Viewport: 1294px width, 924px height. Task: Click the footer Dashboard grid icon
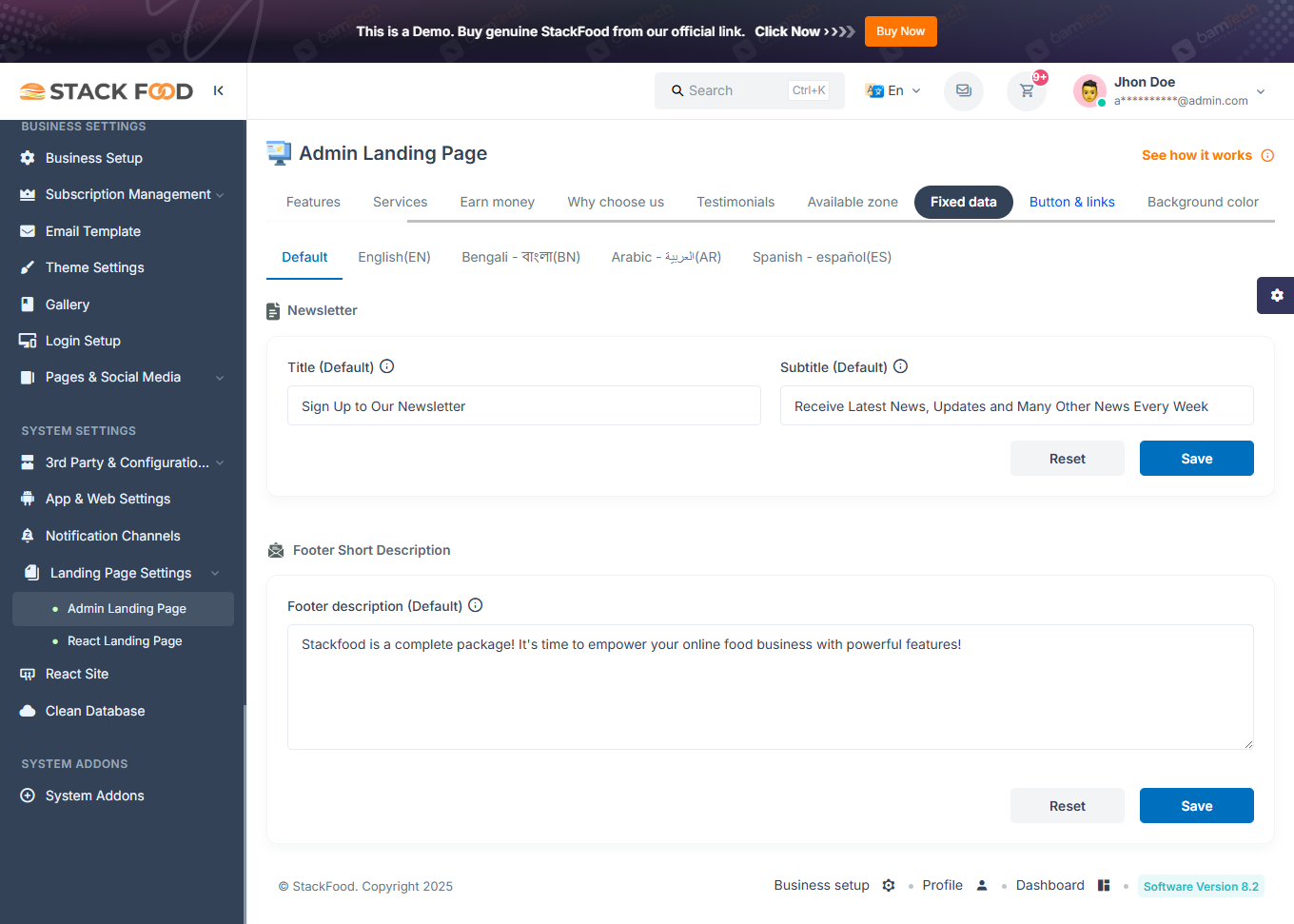pos(1104,885)
